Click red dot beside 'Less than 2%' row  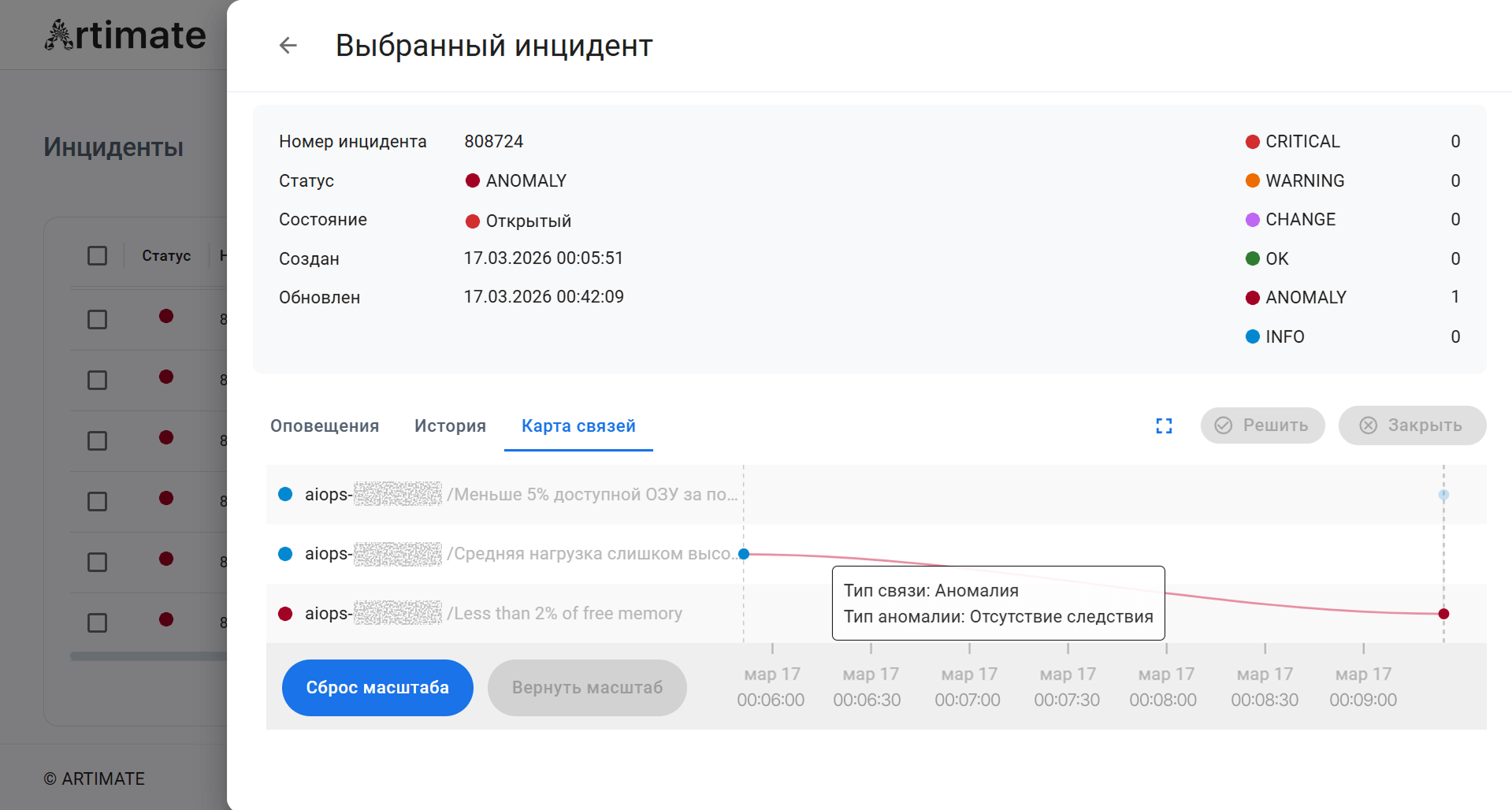[285, 614]
